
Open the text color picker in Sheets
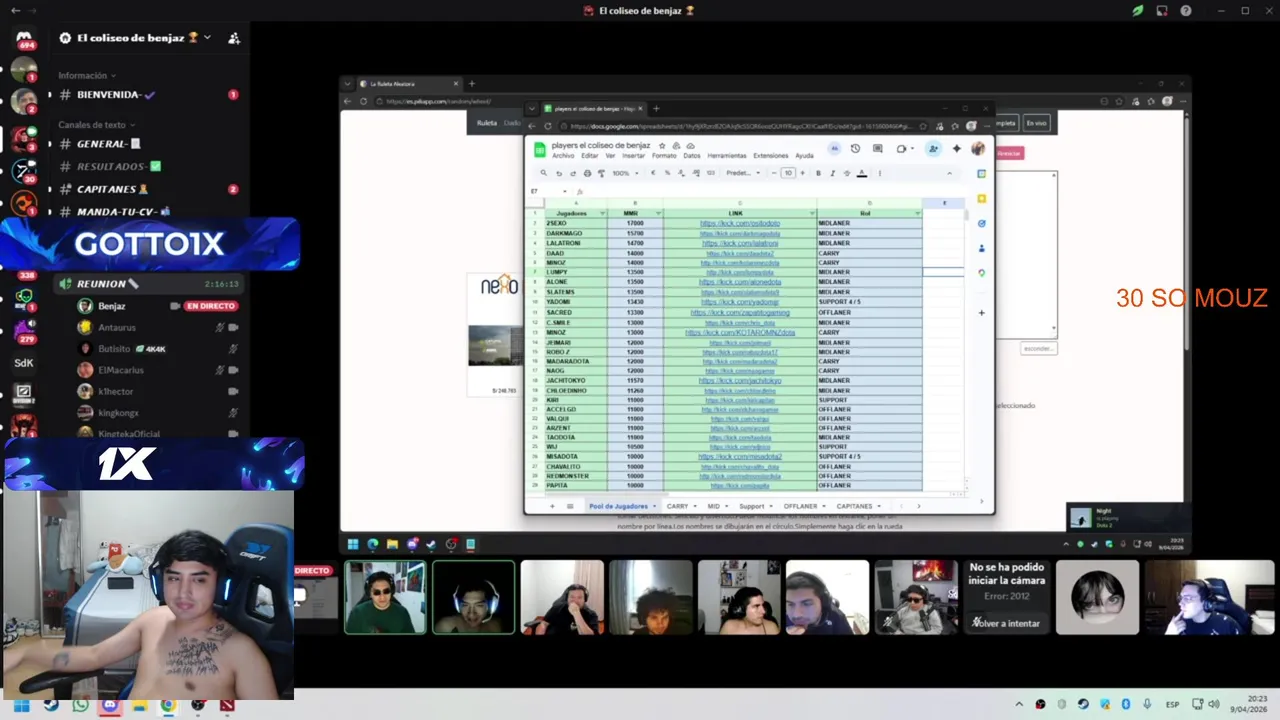point(862,173)
